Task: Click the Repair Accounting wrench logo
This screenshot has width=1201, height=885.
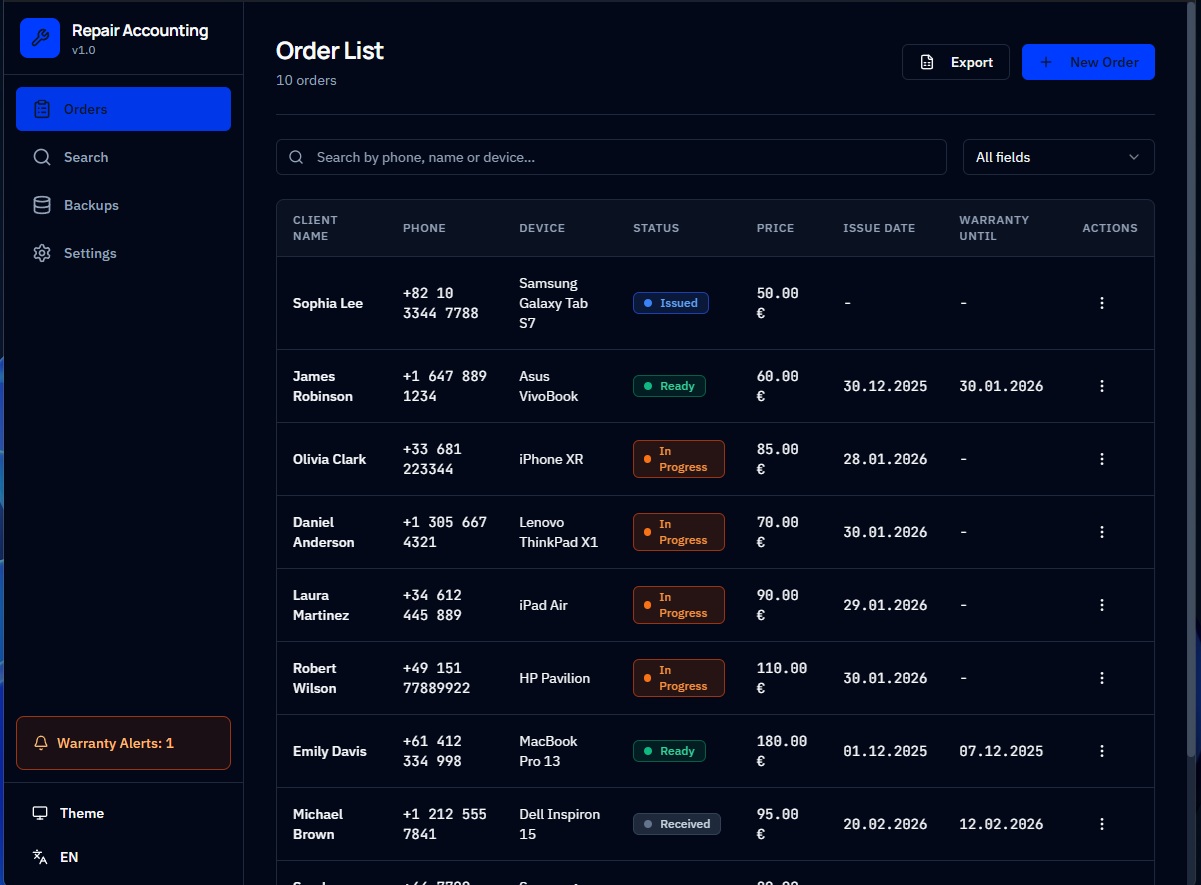Action: (x=40, y=37)
